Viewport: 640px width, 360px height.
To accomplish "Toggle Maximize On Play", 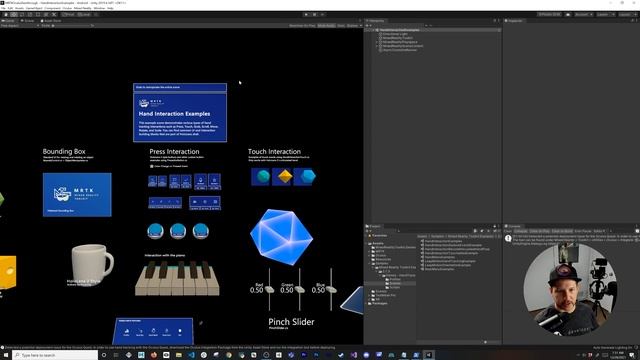I will (302, 26).
